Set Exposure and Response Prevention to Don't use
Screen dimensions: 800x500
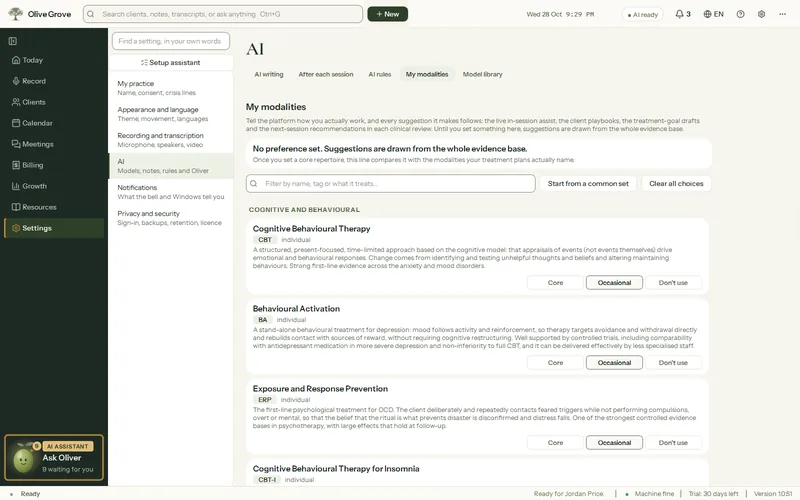click(x=673, y=443)
